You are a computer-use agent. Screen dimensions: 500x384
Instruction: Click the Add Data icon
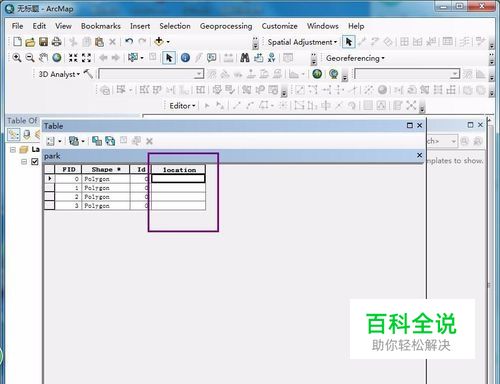pyautogui.click(x=159, y=42)
